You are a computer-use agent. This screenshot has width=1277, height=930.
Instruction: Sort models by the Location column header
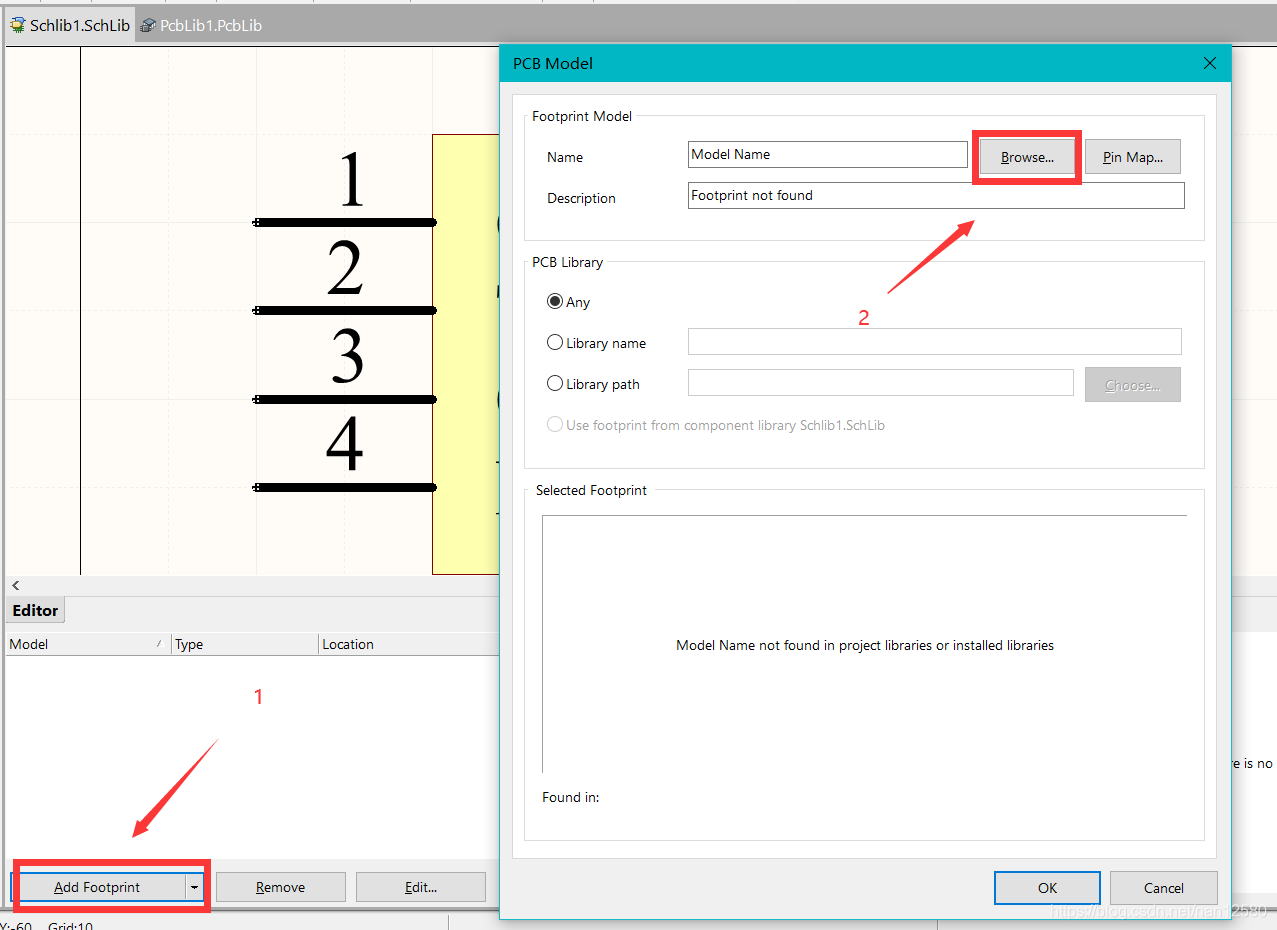click(408, 644)
